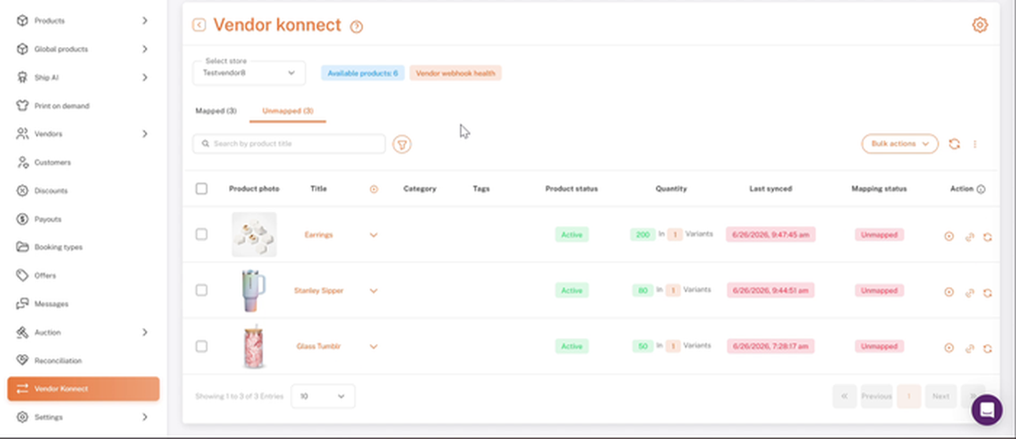Click the circle-plus action icon for Glass Tumblr

point(949,348)
